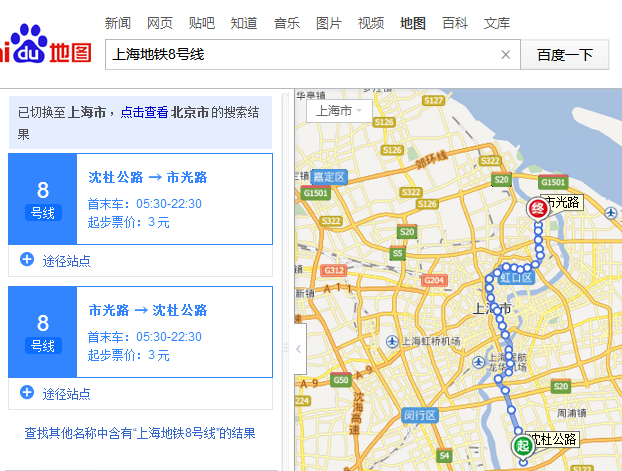
Task: Click the blue 8号线 badge of 市光路→沈杜公路
Action: 43,332
